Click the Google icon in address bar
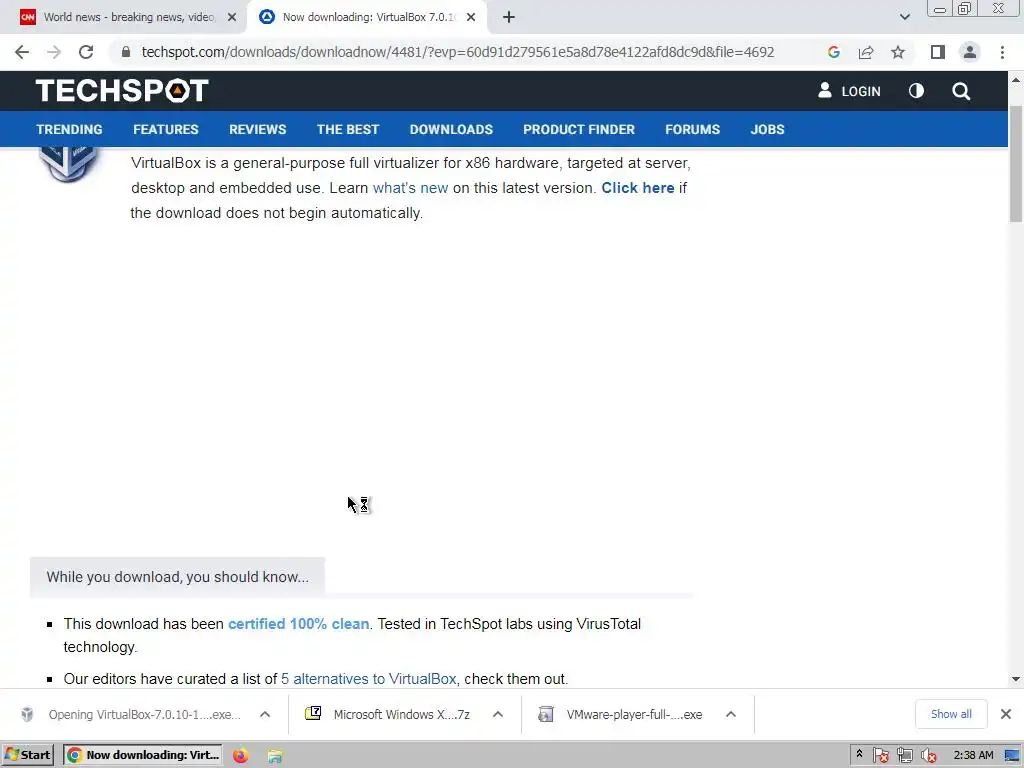 [833, 52]
